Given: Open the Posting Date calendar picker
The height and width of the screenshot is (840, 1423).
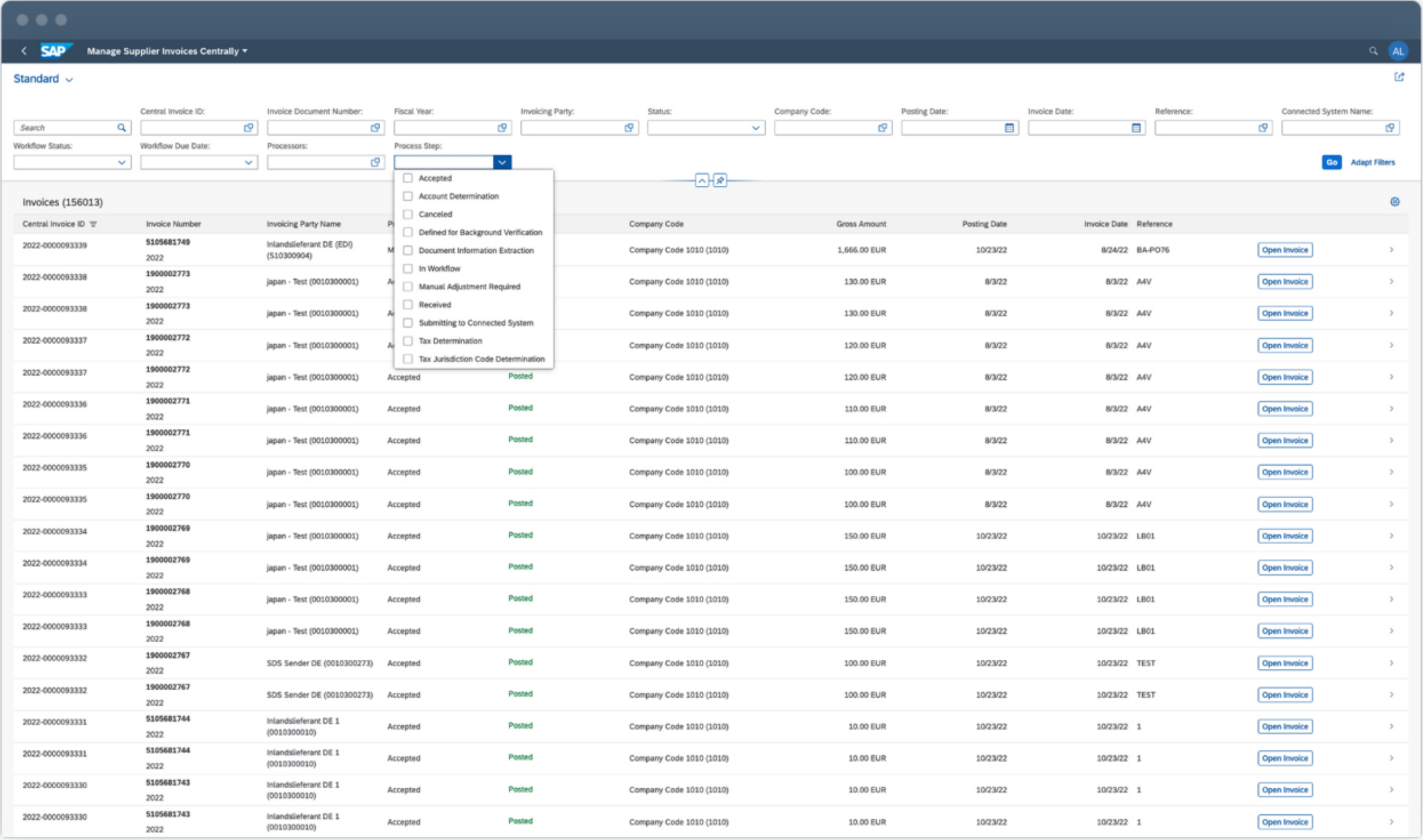Looking at the screenshot, I should point(1009,128).
